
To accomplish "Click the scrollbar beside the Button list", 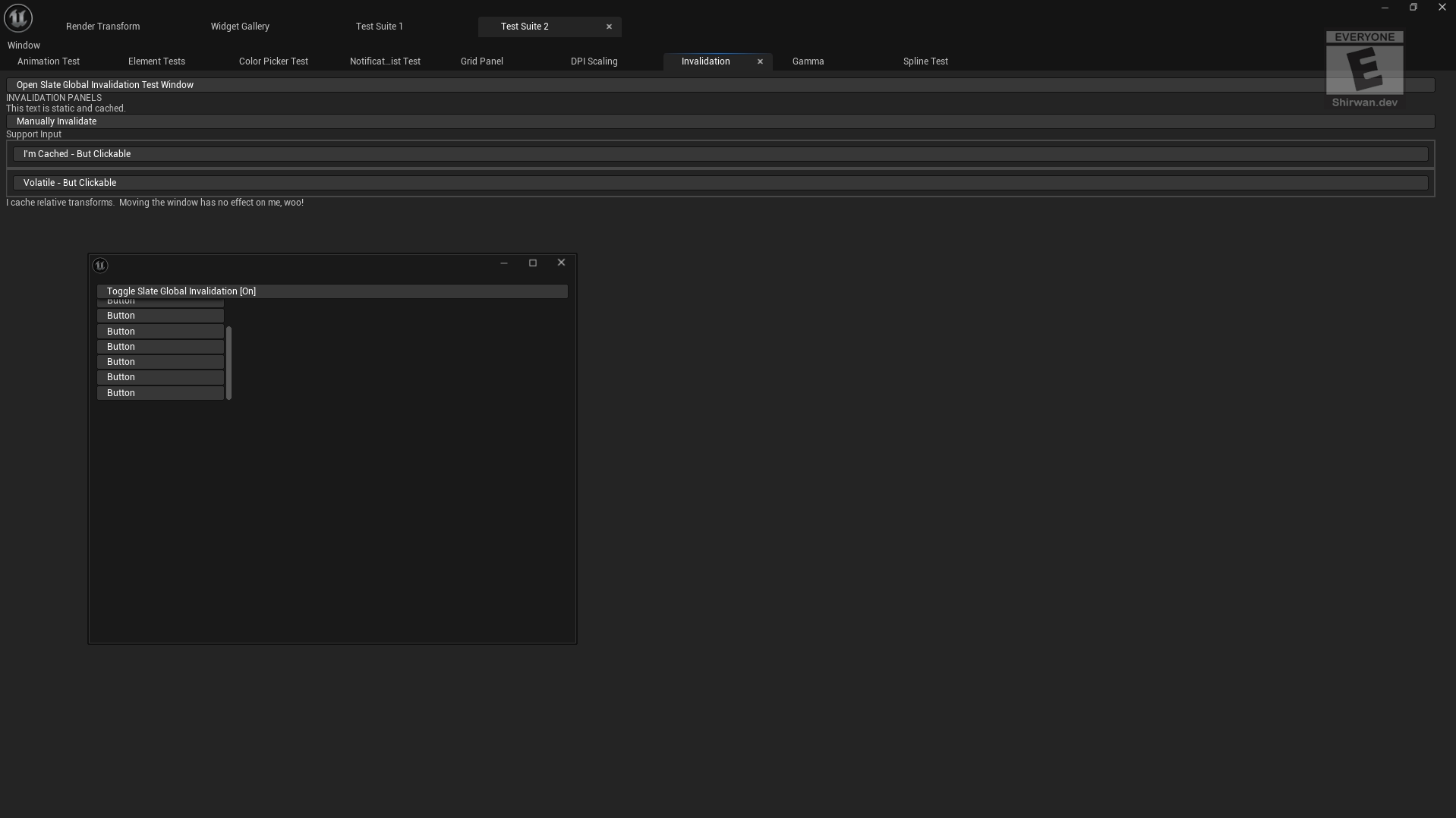I will (x=228, y=363).
